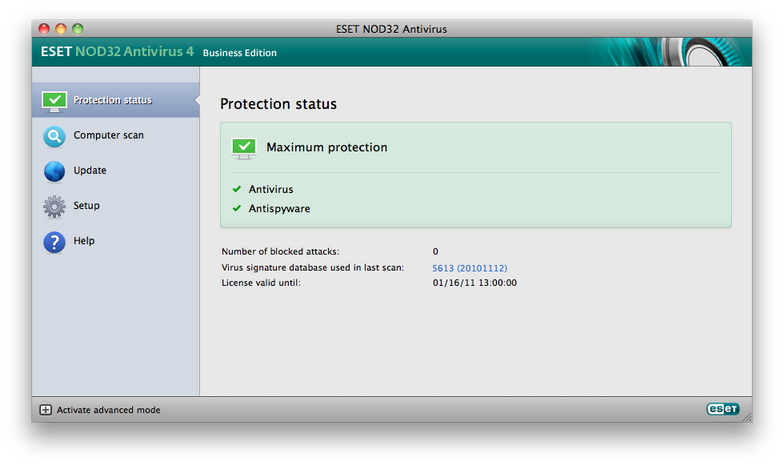Image resolution: width=784 pixels, height=466 pixels.
Task: Select the Protection status menu label
Action: coord(112,100)
